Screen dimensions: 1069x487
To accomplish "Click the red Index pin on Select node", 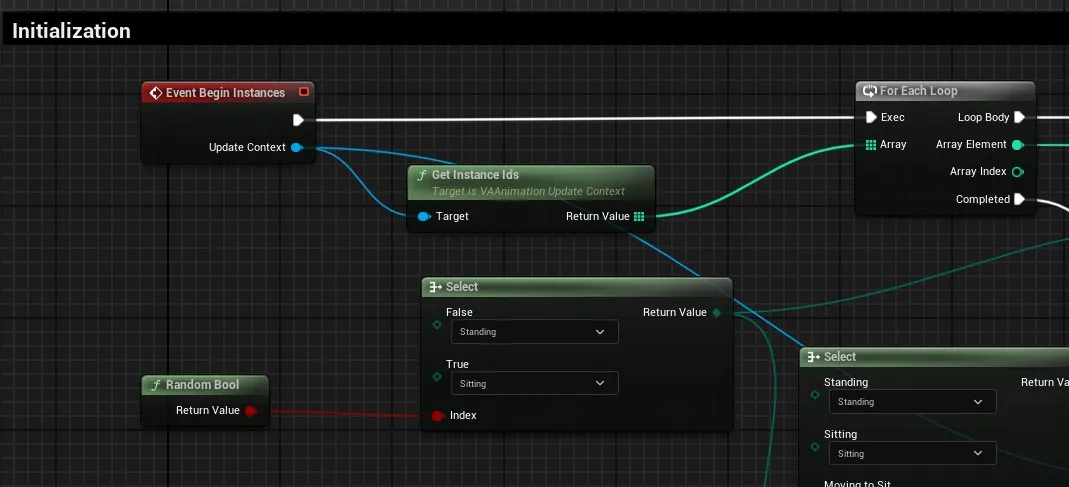I will tap(437, 415).
